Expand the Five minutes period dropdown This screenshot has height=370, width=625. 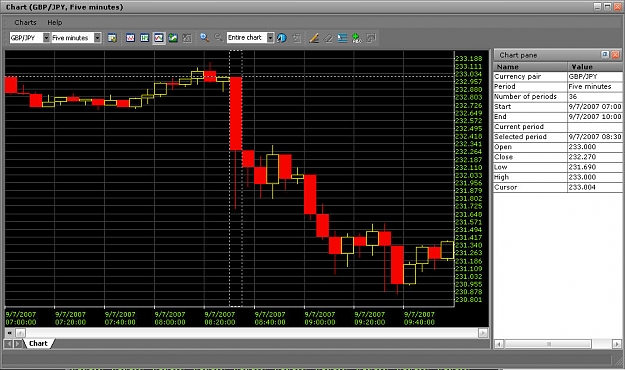tap(97, 38)
